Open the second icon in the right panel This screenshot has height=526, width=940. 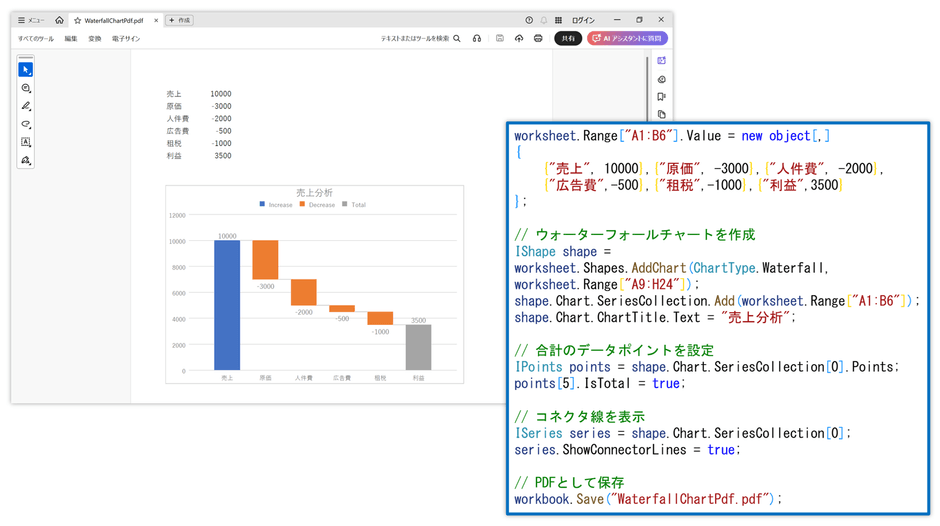coord(662,79)
